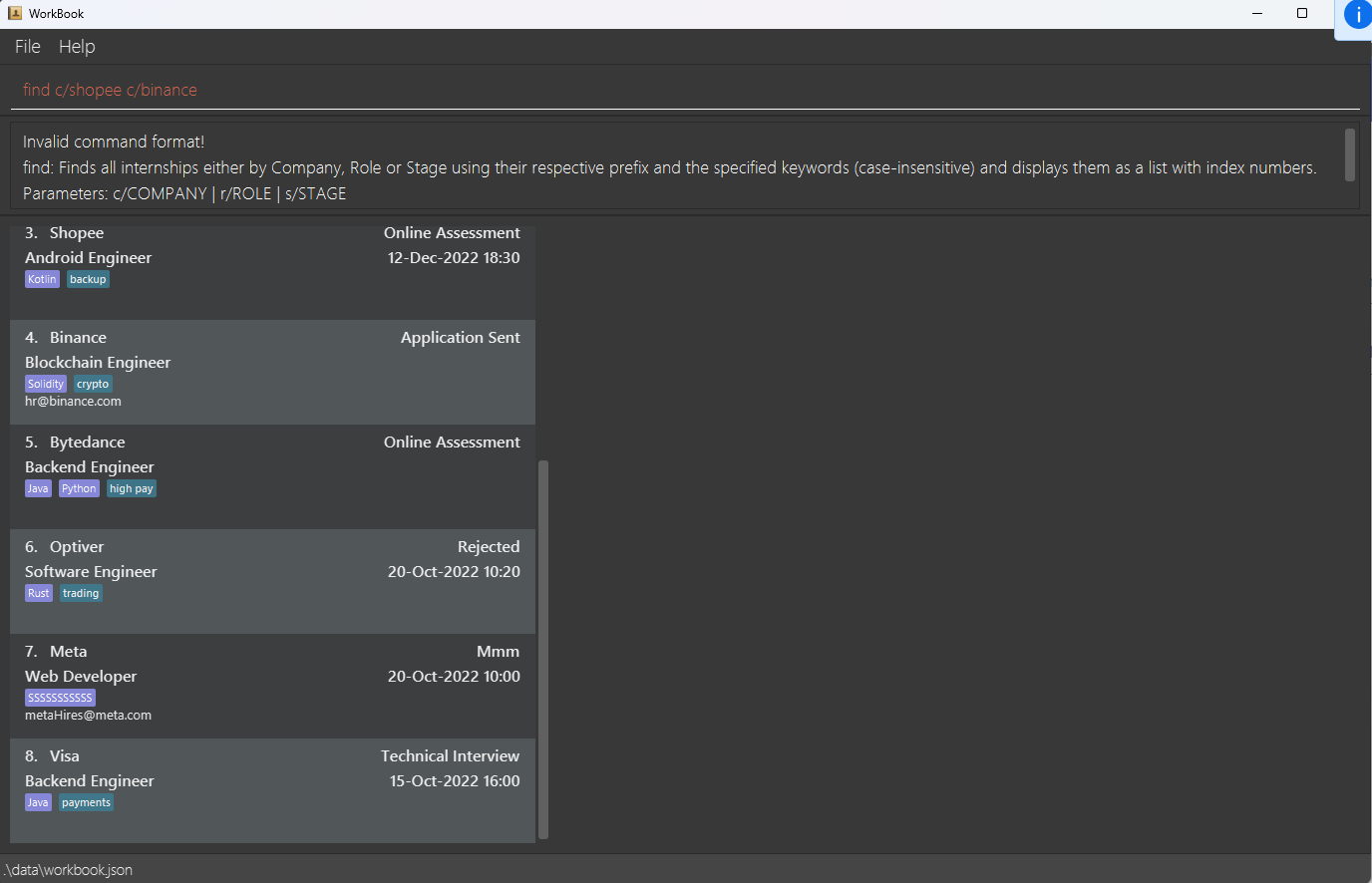
Task: Click the backup tag on Shopee
Action: pos(88,279)
